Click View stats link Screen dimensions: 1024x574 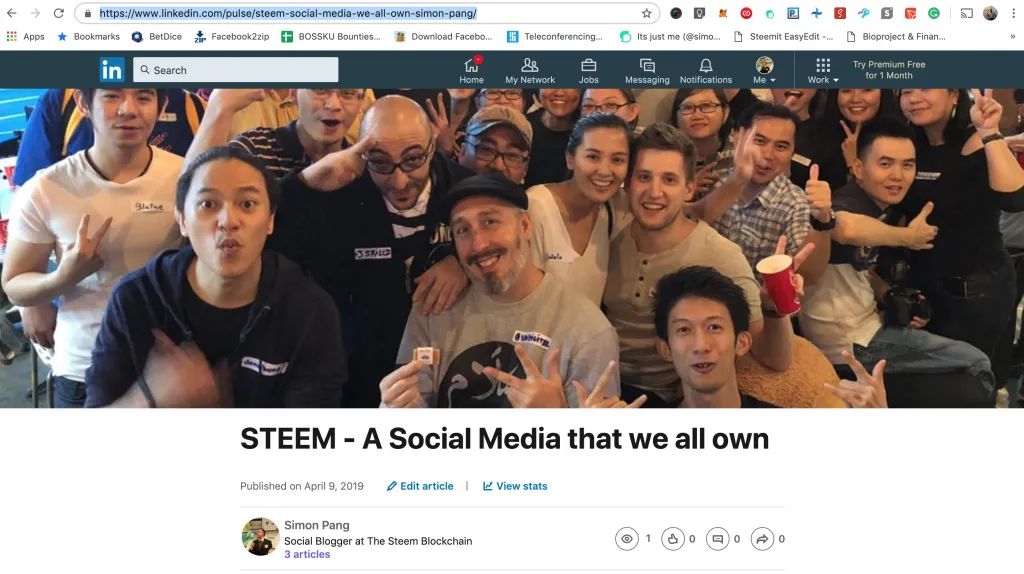[515, 486]
